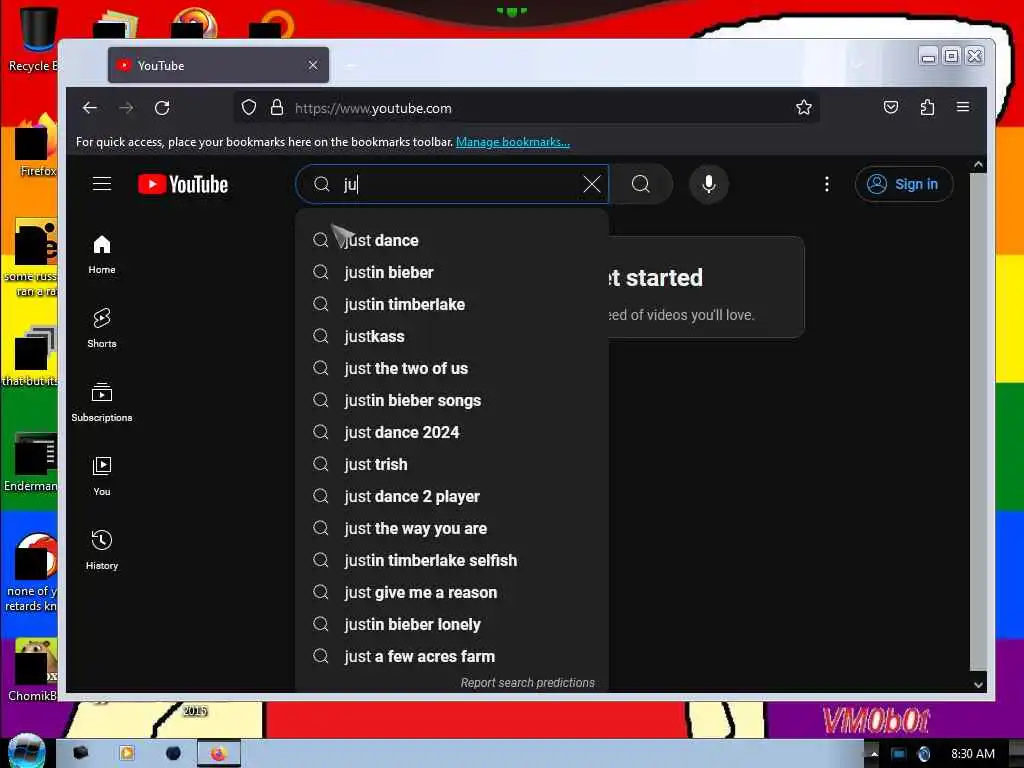Open the Home section in sidebar
The image size is (1024, 768).
tap(102, 255)
